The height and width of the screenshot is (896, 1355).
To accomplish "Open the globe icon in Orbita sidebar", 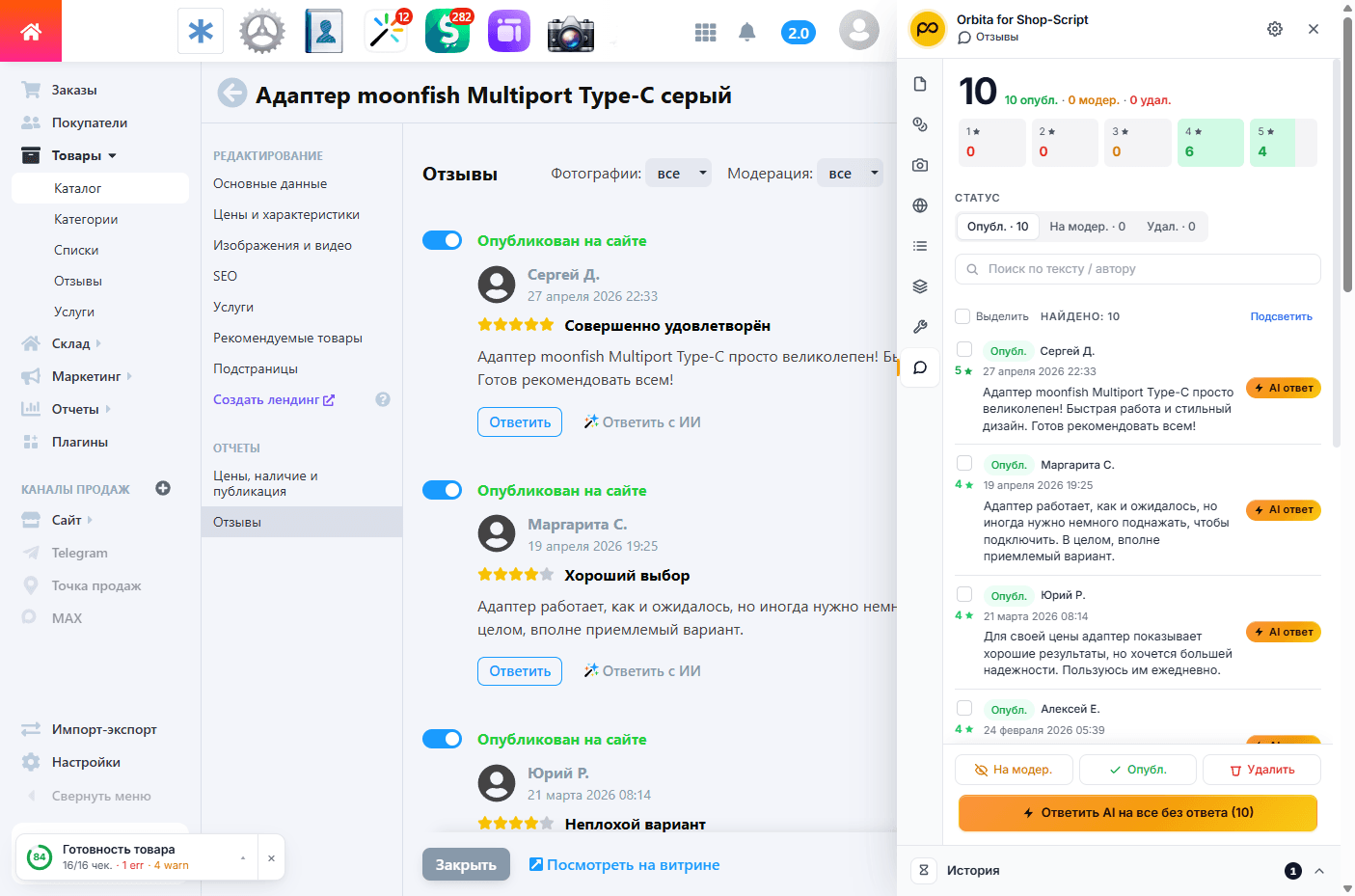I will tap(920, 205).
